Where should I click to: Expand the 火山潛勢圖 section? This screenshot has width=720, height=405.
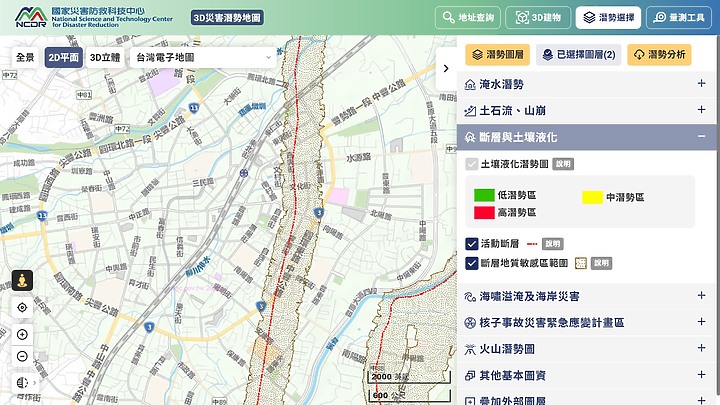[x=586, y=349]
